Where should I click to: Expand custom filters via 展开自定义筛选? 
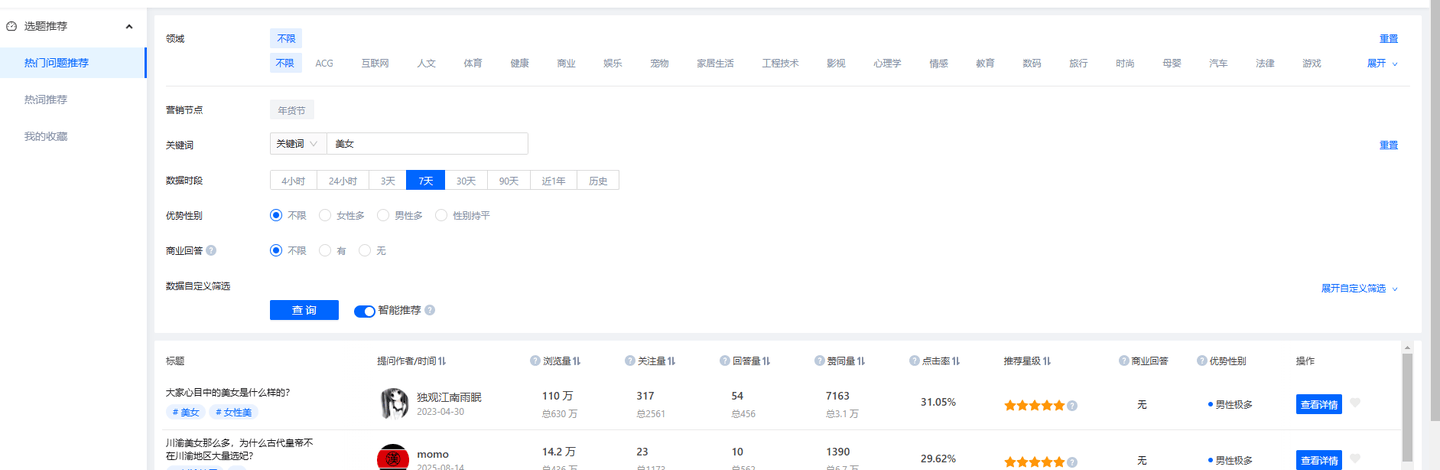(x=1359, y=288)
